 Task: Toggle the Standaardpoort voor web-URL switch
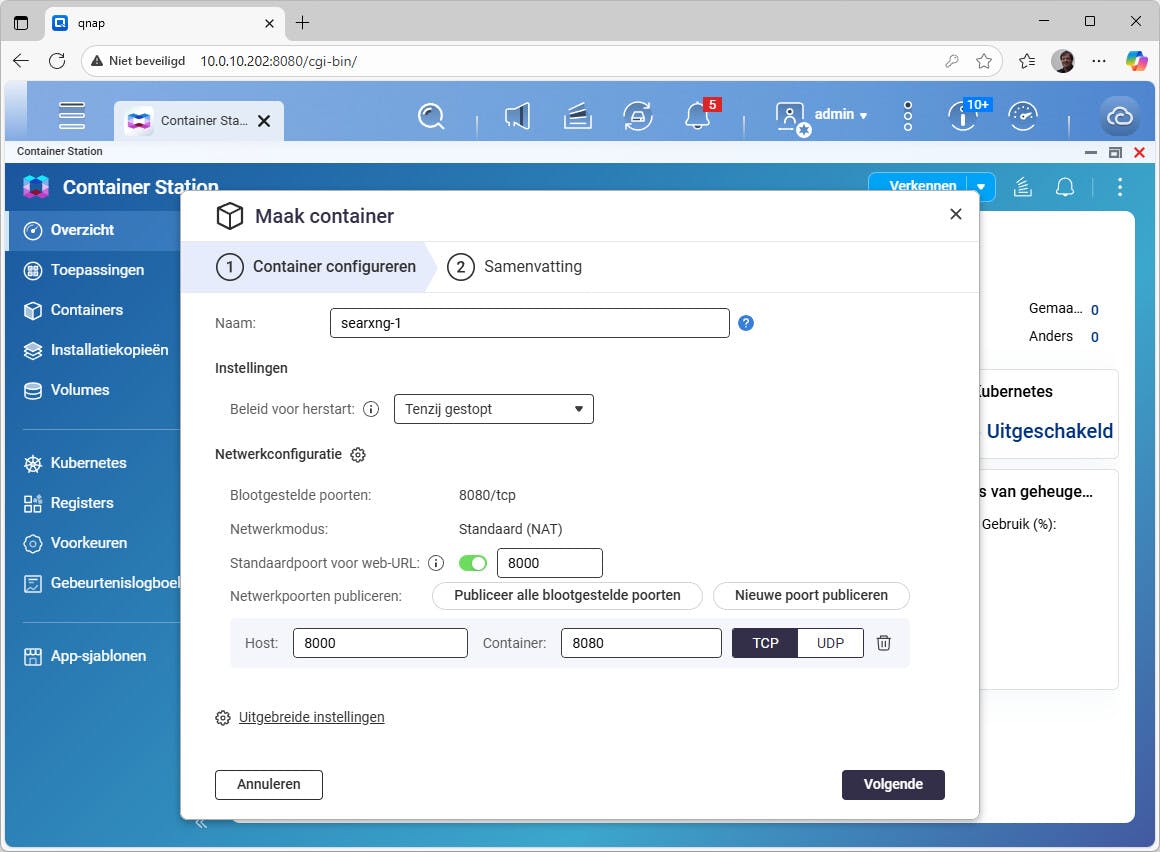tap(473, 564)
